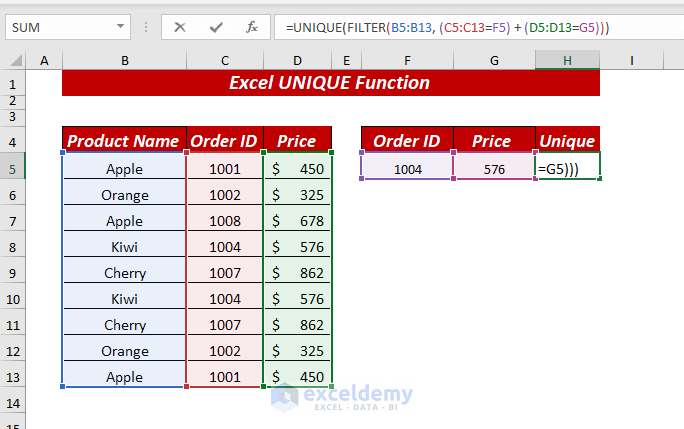This screenshot has width=684, height=429.
Task: Select price $ 450 in row 13
Action: pos(298,374)
